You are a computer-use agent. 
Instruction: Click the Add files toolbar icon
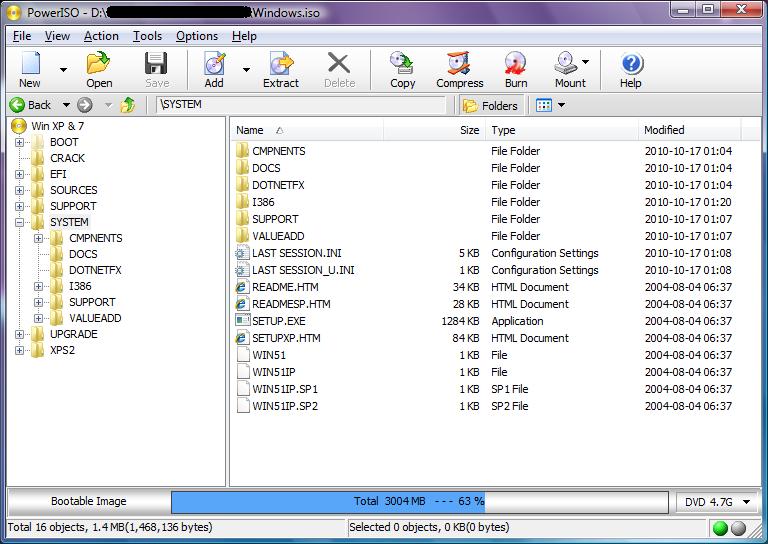[x=215, y=63]
